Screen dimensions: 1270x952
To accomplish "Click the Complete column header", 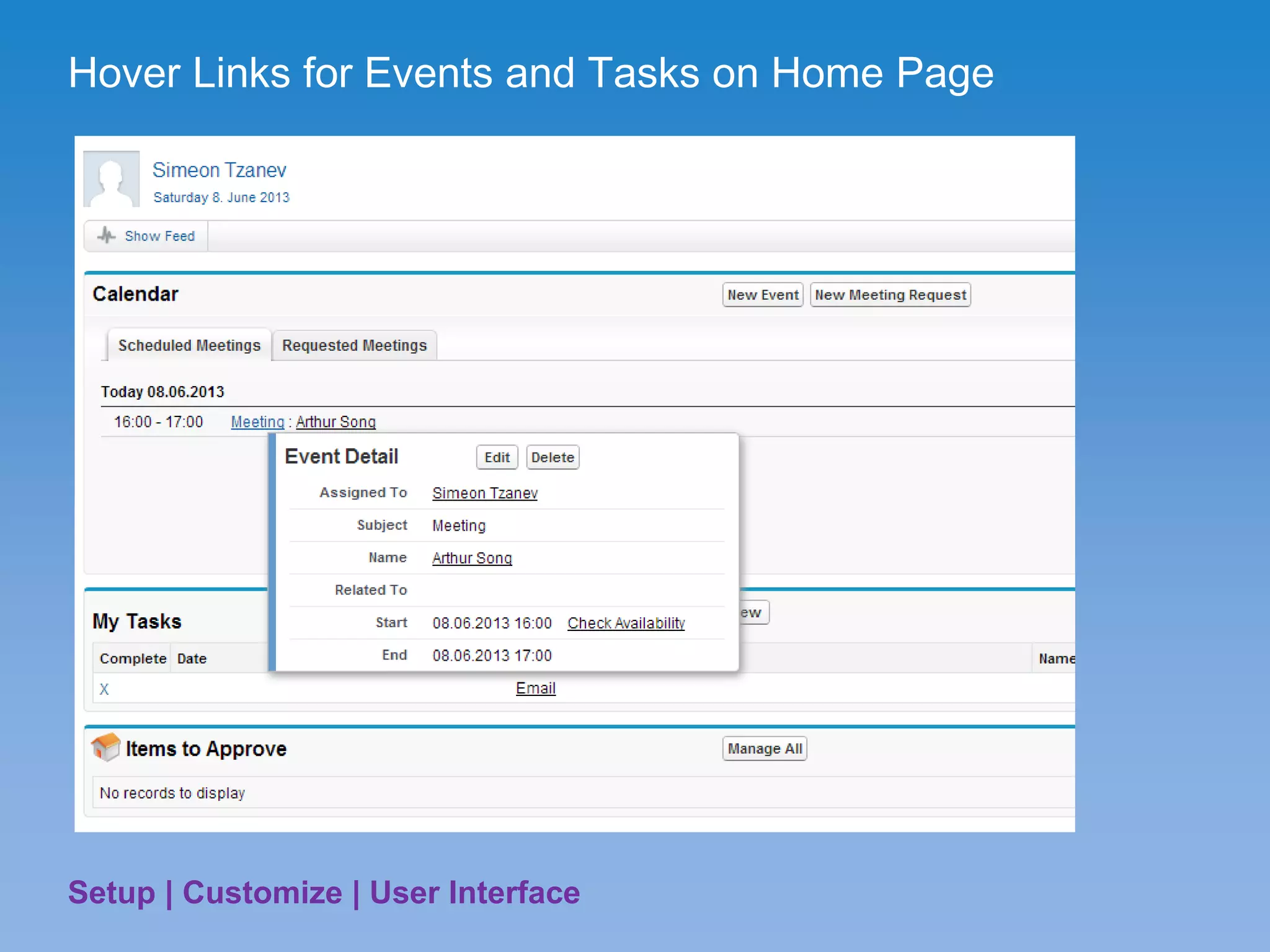I will click(133, 659).
